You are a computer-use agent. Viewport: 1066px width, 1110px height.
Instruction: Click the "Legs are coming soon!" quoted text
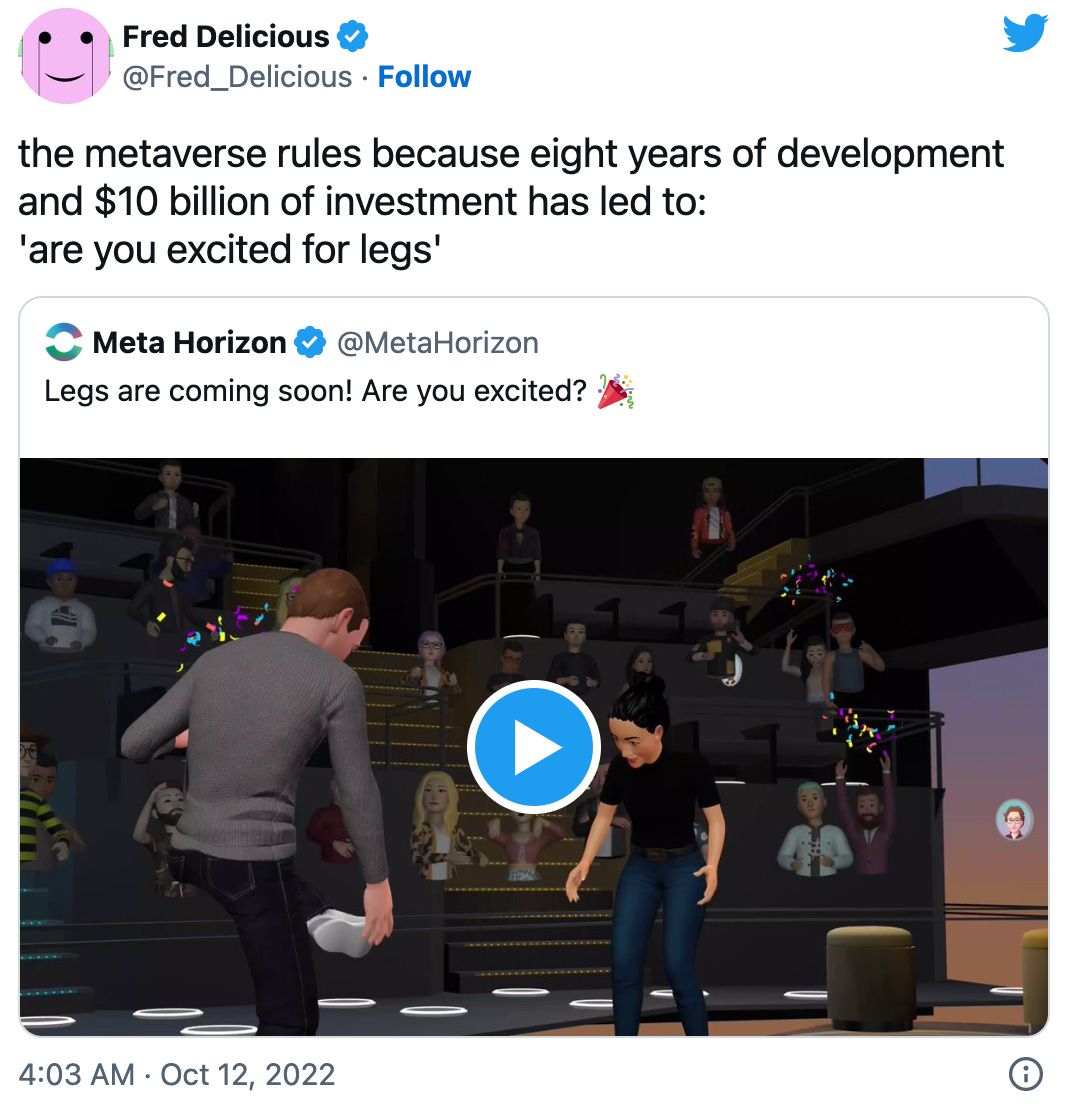[x=315, y=391]
